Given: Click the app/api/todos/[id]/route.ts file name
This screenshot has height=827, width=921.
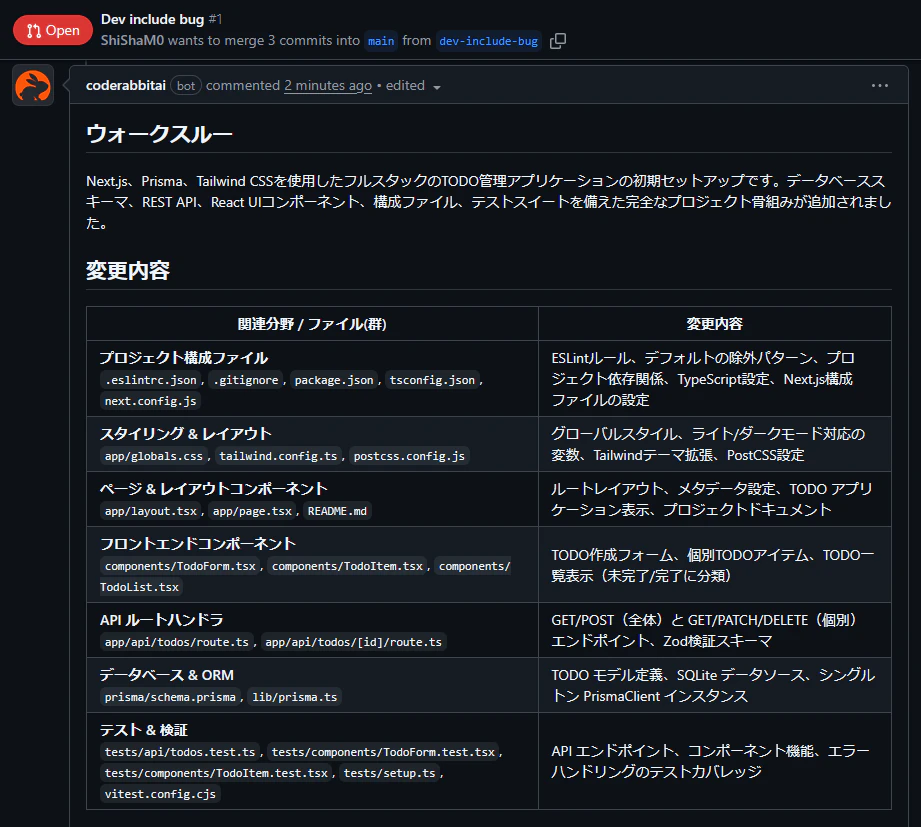Looking at the screenshot, I should tap(354, 642).
